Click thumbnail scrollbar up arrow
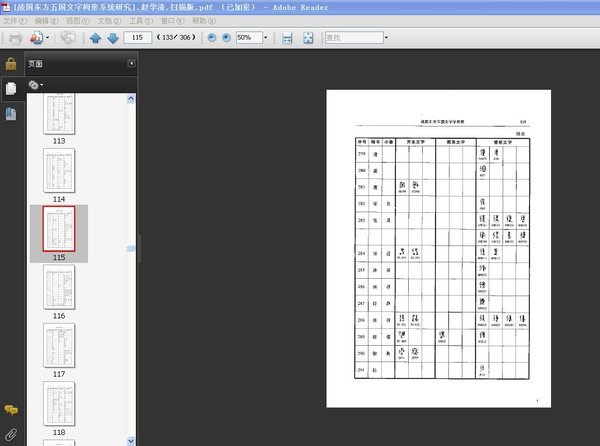 (130, 99)
